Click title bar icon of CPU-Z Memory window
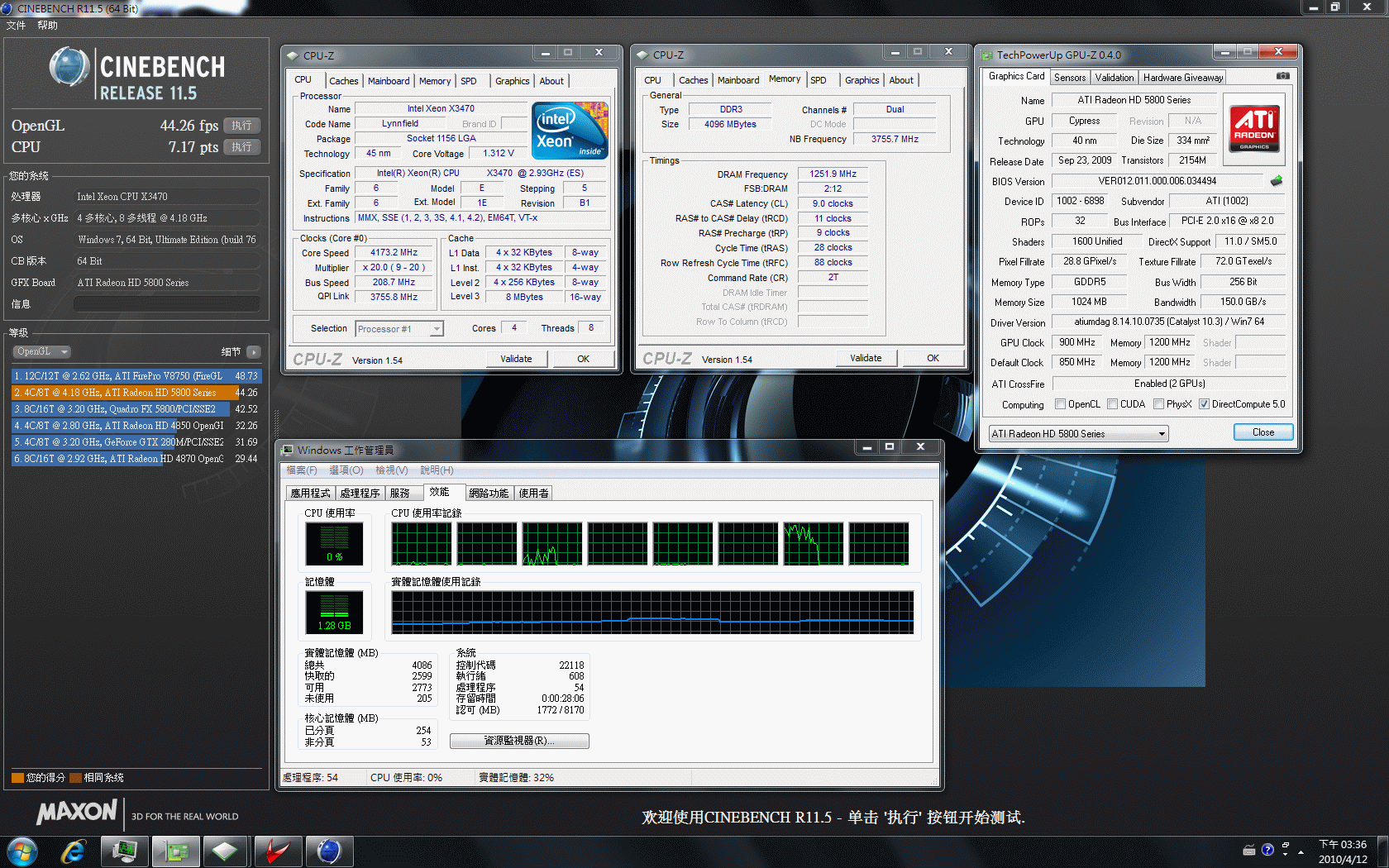1389x868 pixels. point(642,55)
